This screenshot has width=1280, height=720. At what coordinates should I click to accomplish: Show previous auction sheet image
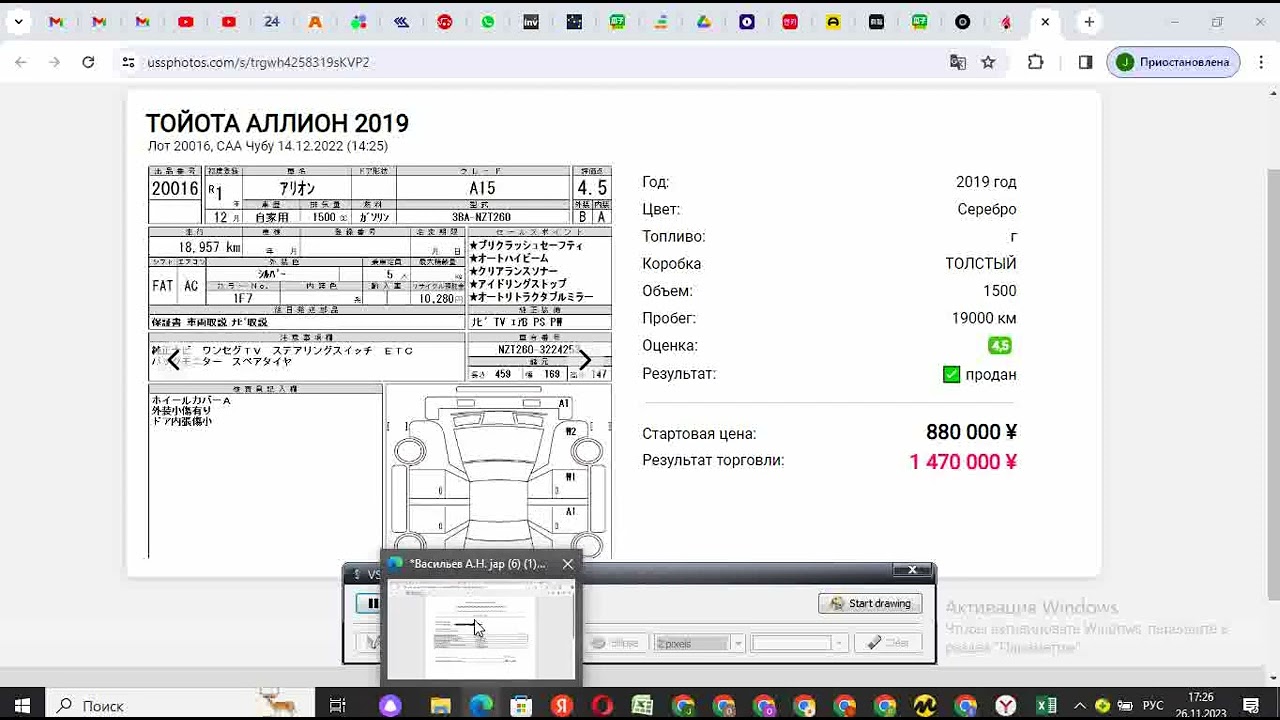(173, 360)
